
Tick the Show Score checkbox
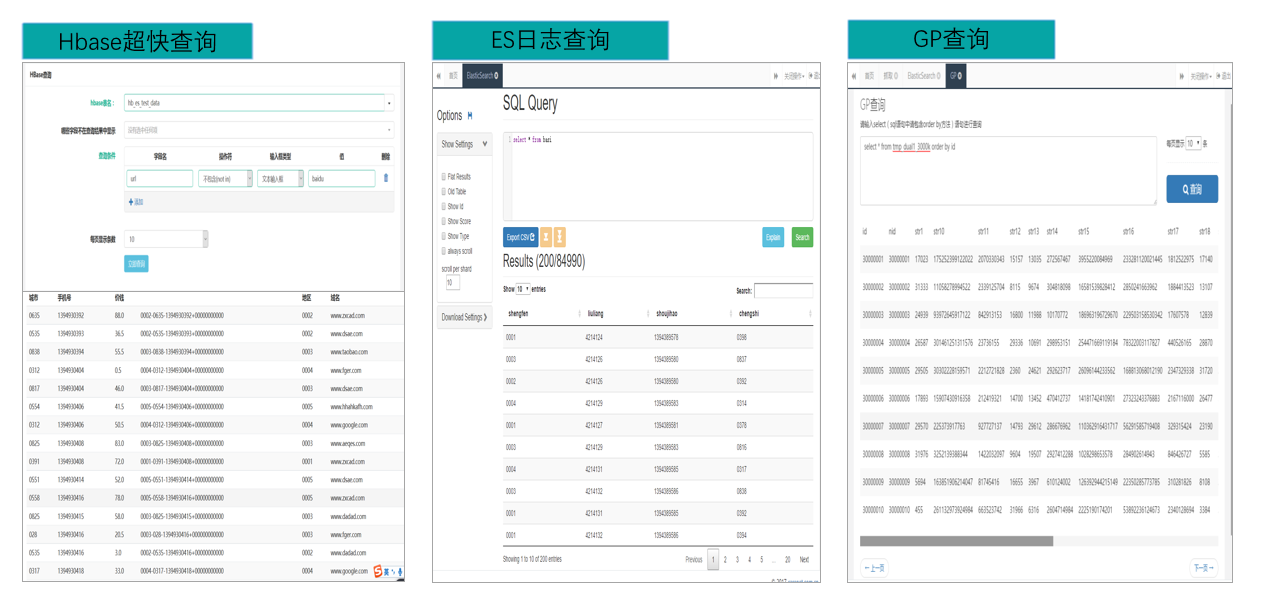(x=443, y=221)
